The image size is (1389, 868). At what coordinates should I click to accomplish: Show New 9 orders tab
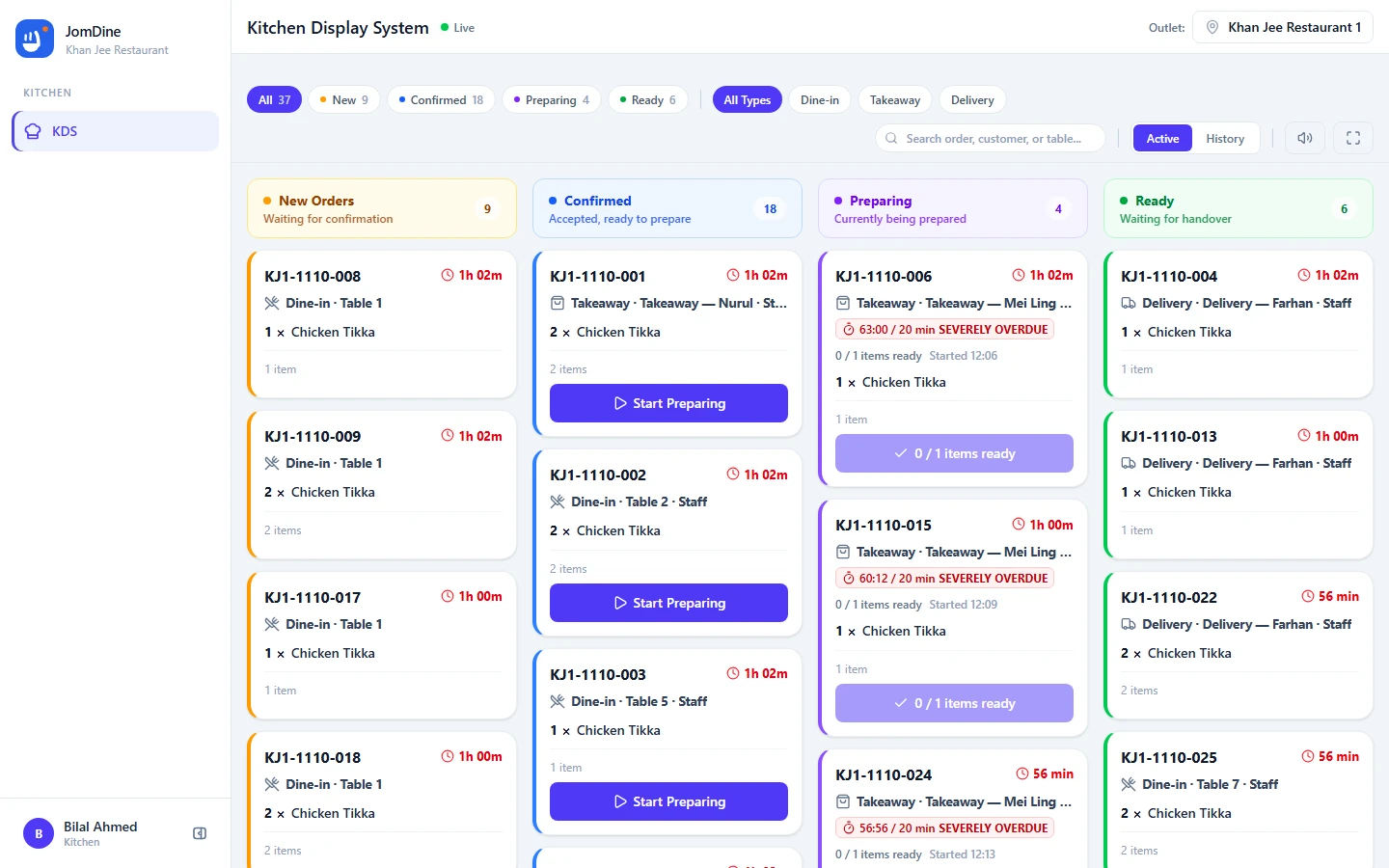tap(344, 99)
